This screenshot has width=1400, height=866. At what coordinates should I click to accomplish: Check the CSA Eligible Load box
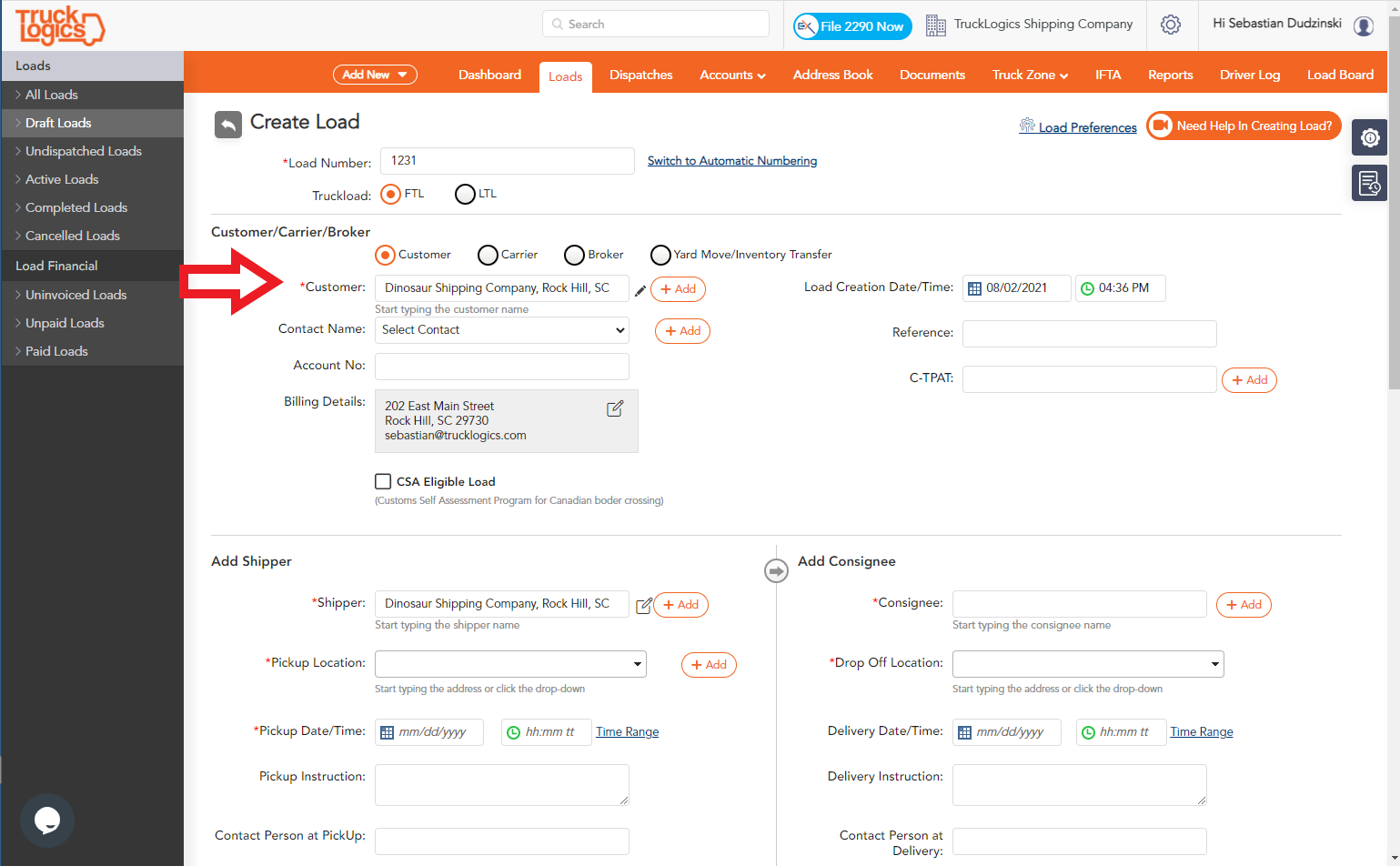(x=383, y=481)
